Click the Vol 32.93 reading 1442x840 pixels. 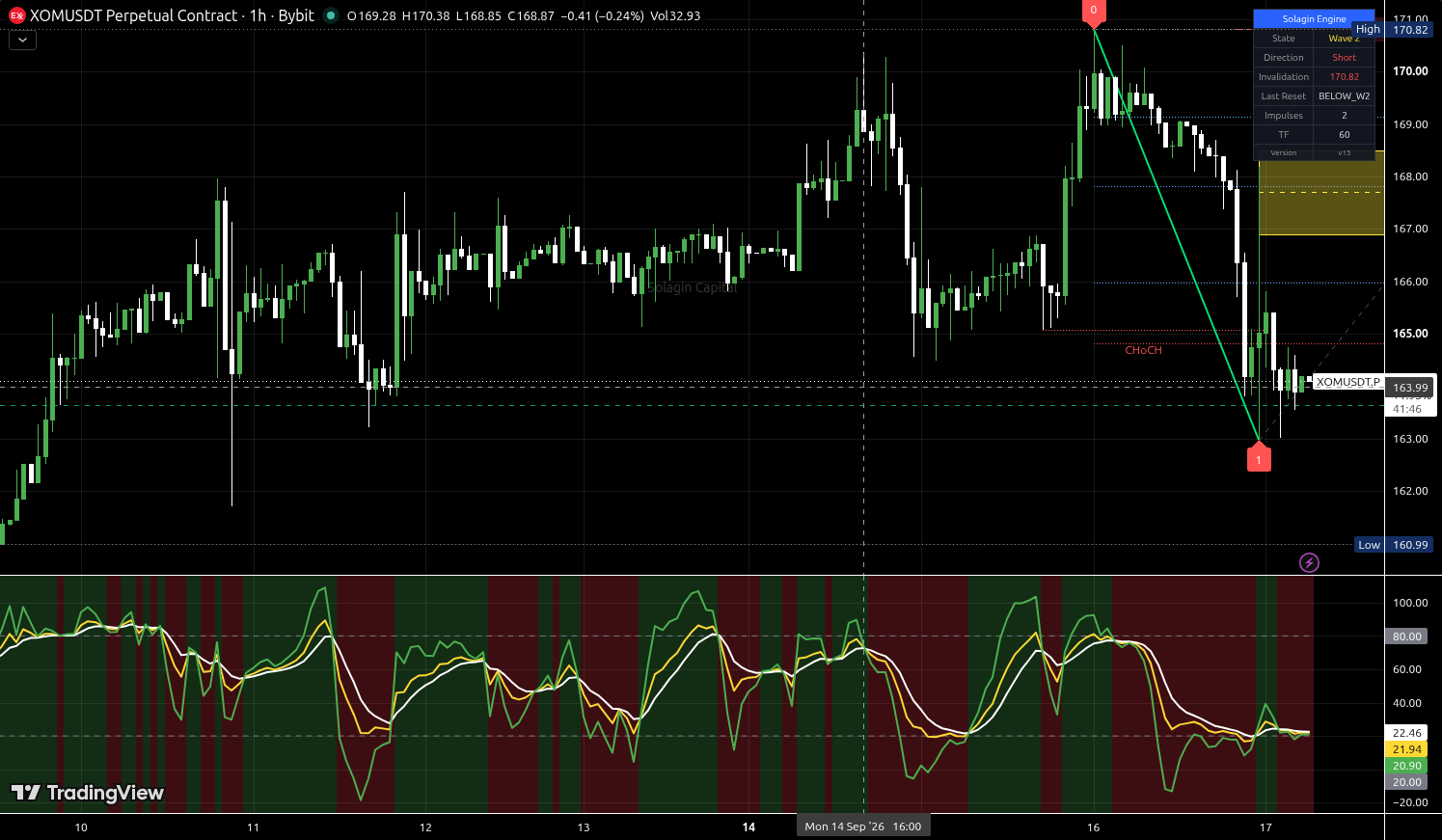click(675, 16)
